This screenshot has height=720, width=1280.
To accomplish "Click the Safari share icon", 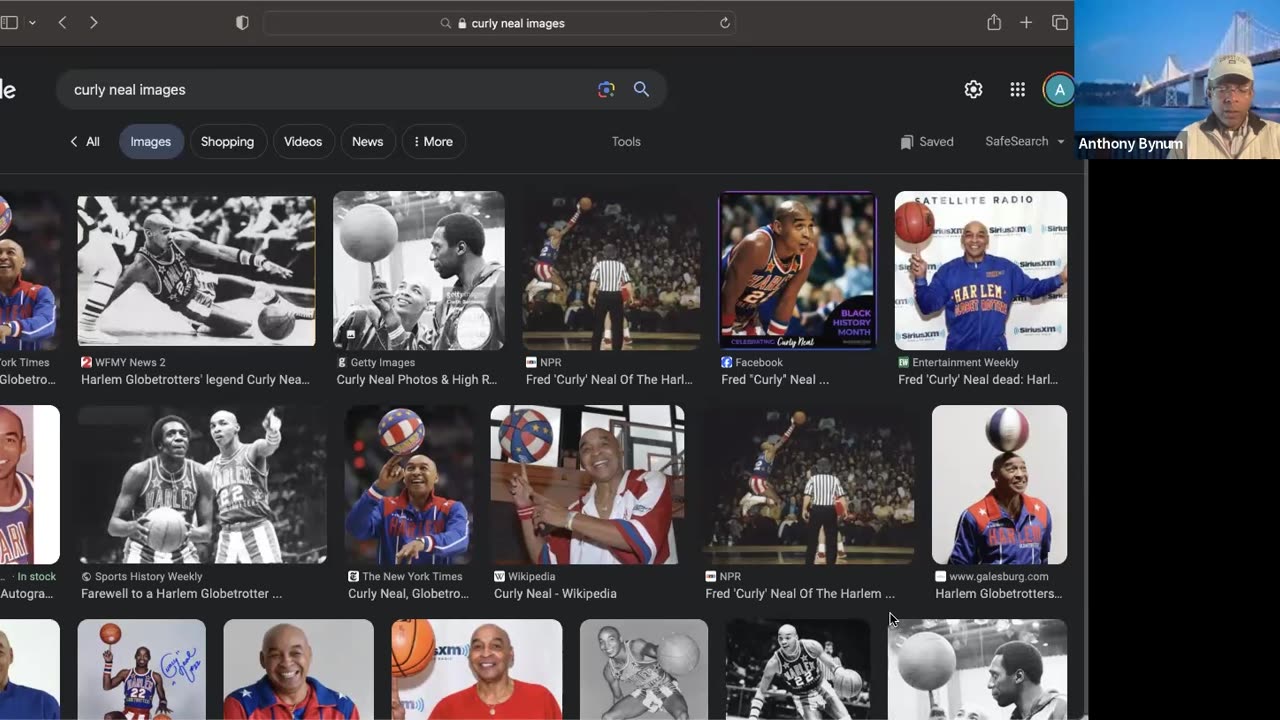I will (x=993, y=23).
